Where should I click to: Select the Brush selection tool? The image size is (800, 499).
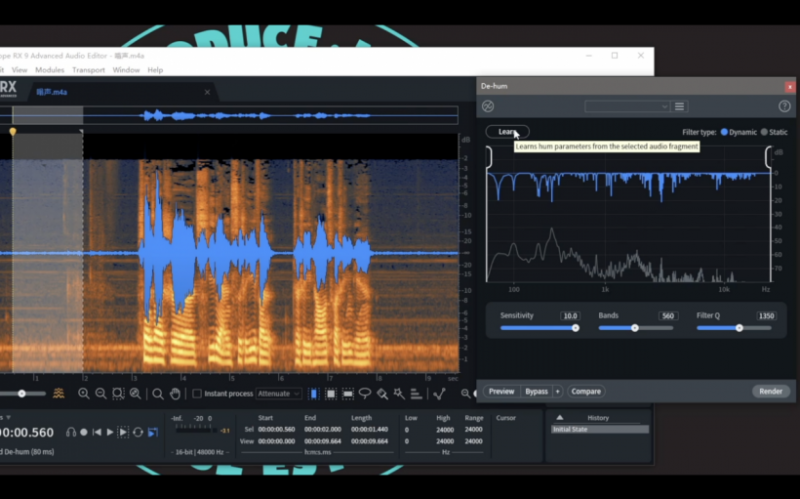[x=382, y=393]
